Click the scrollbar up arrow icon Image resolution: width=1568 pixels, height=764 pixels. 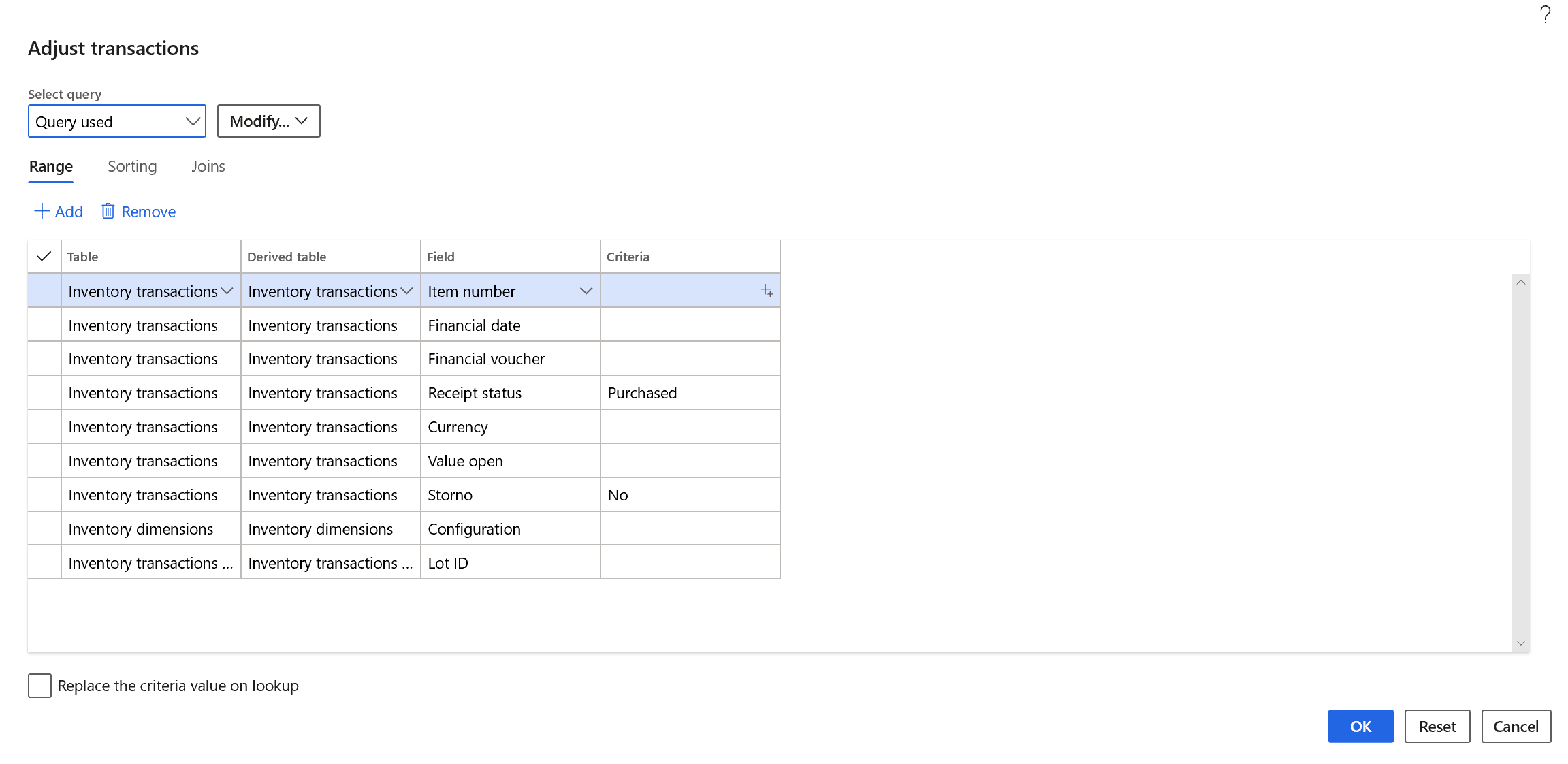click(x=1520, y=281)
